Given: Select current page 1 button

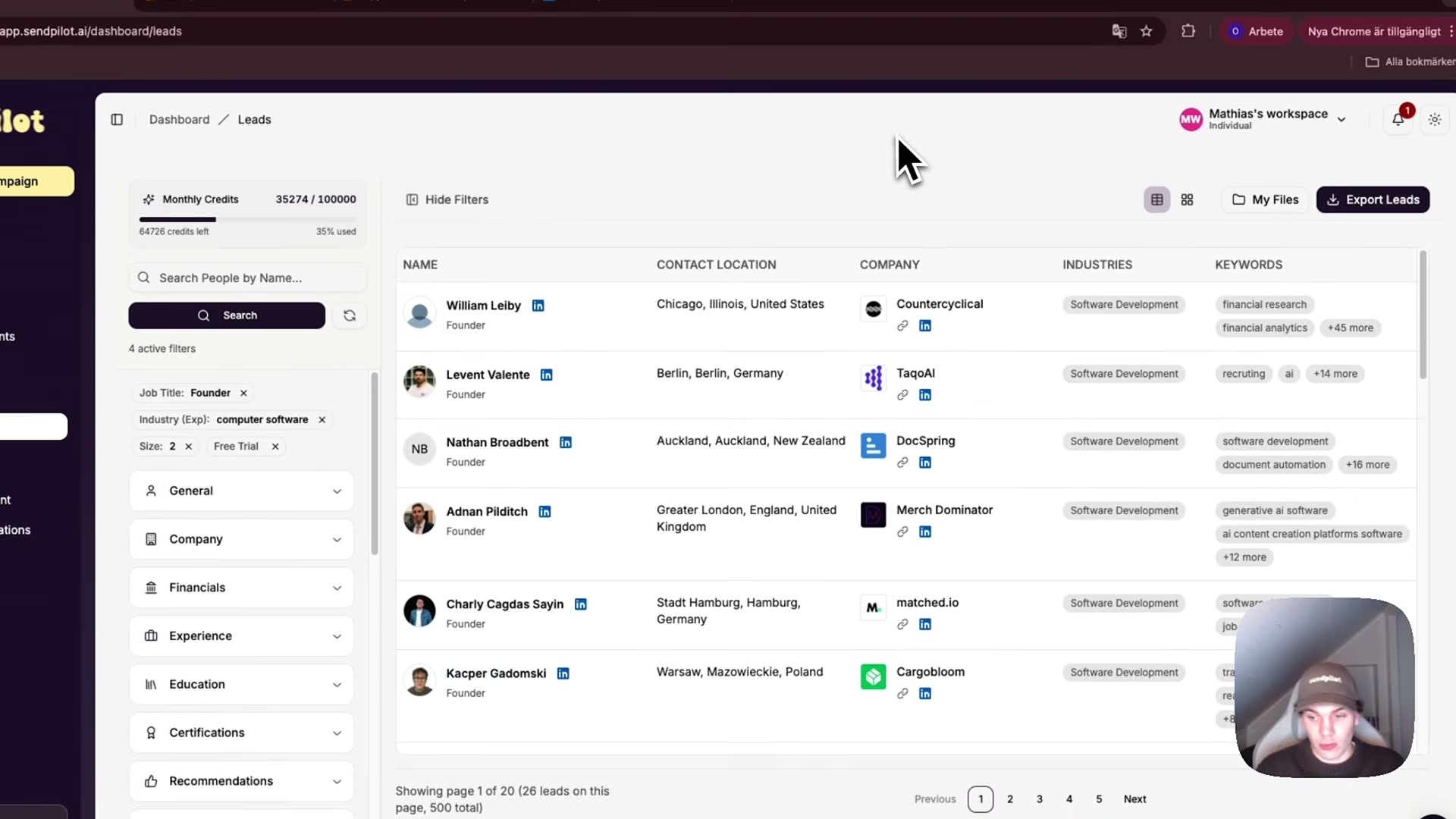Looking at the screenshot, I should coord(981,799).
